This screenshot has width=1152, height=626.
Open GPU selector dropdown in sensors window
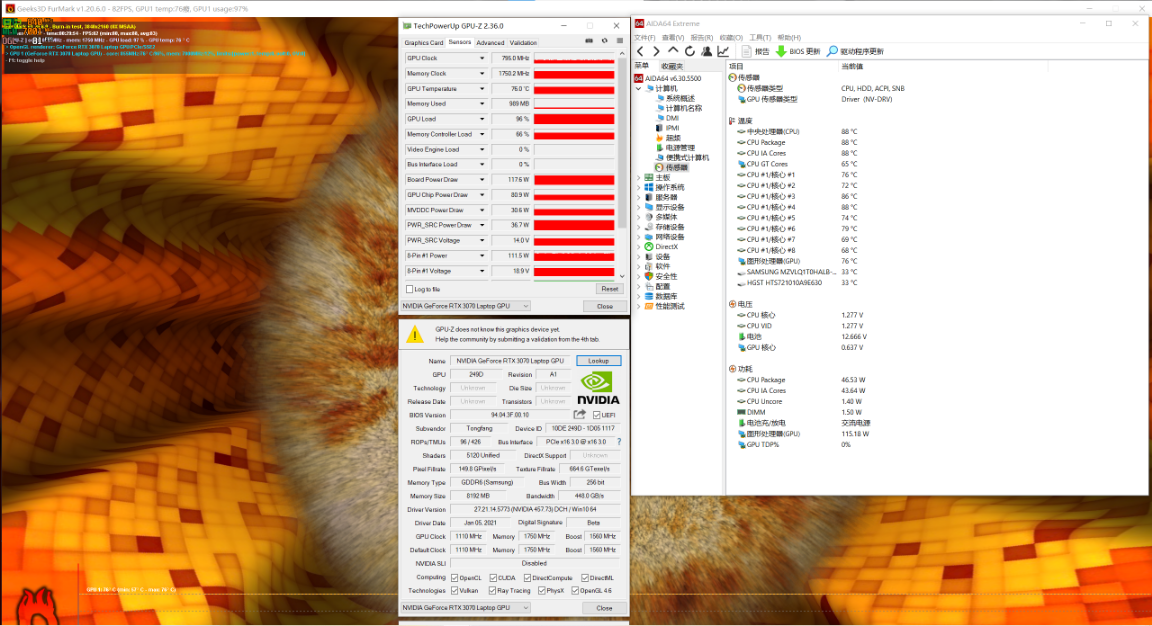click(x=466, y=306)
